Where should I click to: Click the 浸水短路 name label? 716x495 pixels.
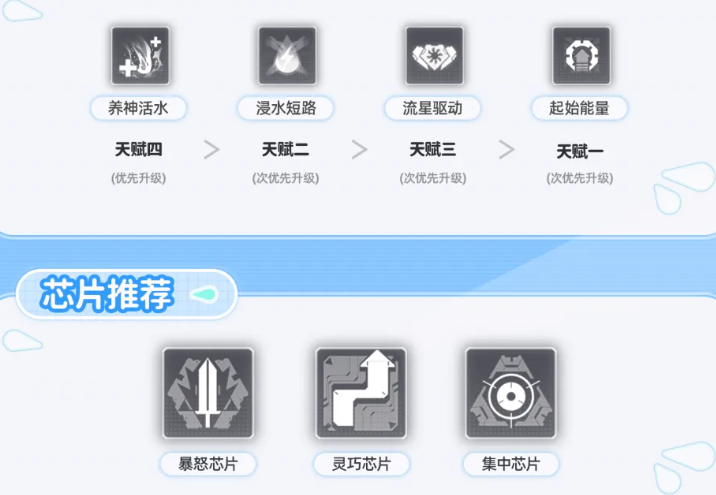point(286,108)
